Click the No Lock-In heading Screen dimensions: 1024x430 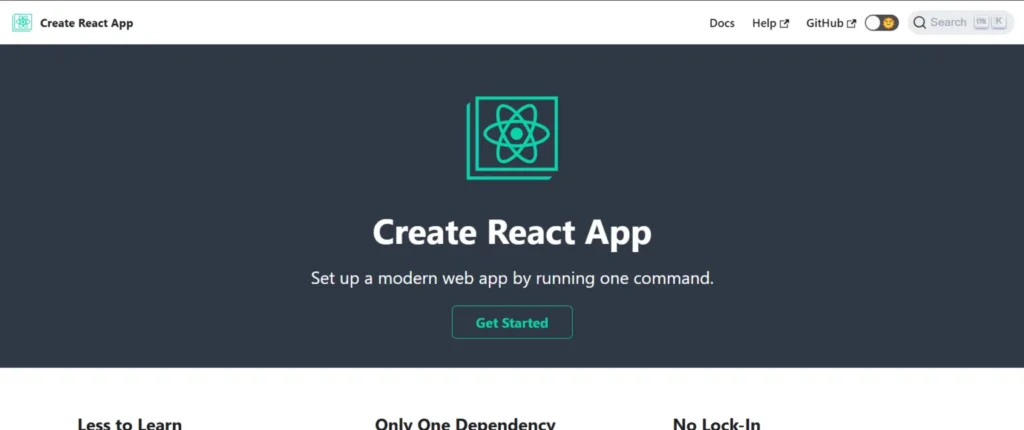716,423
